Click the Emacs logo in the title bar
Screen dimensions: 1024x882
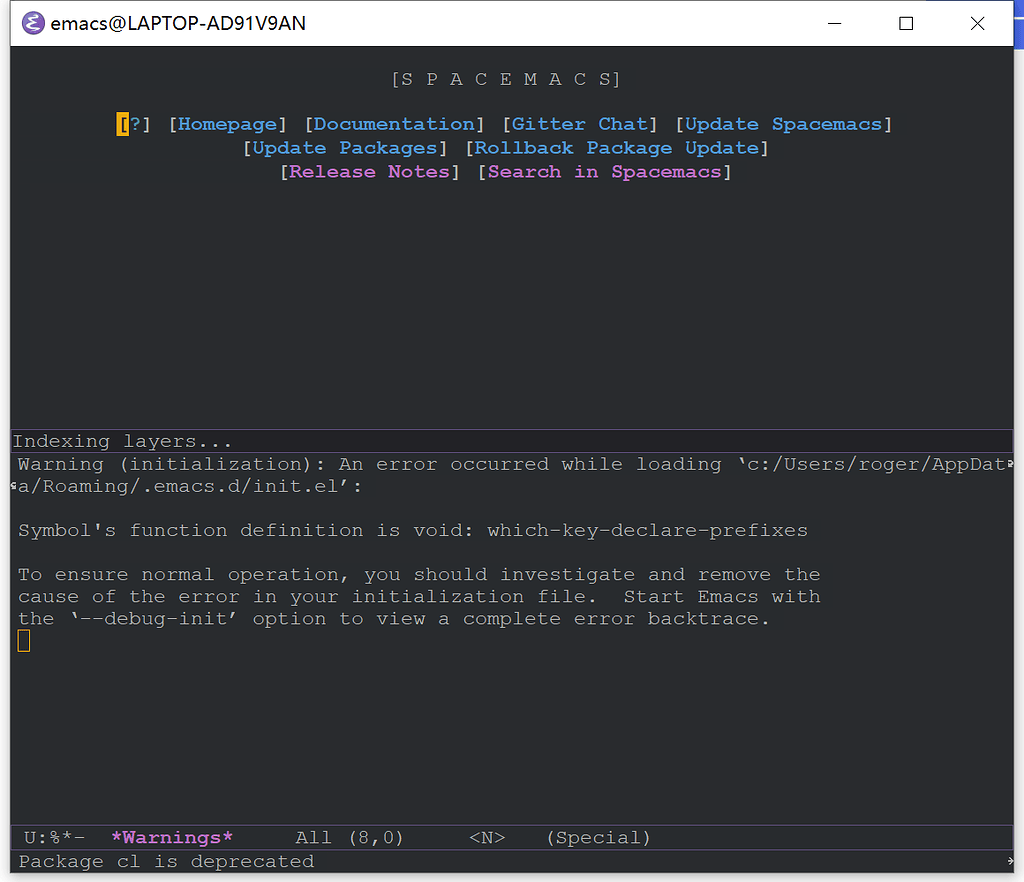tap(33, 23)
